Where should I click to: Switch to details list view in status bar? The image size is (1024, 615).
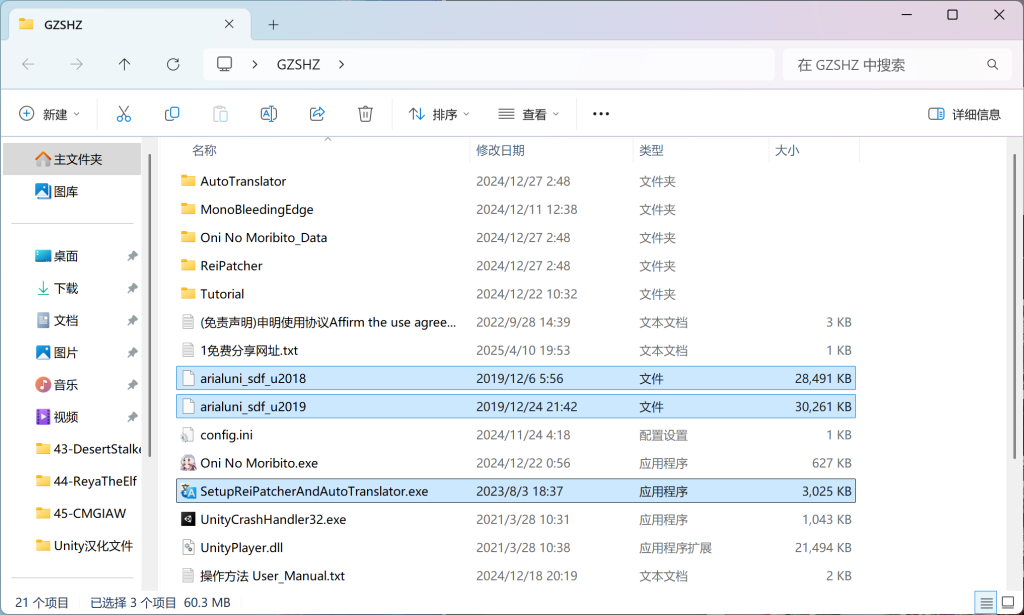tap(986, 603)
